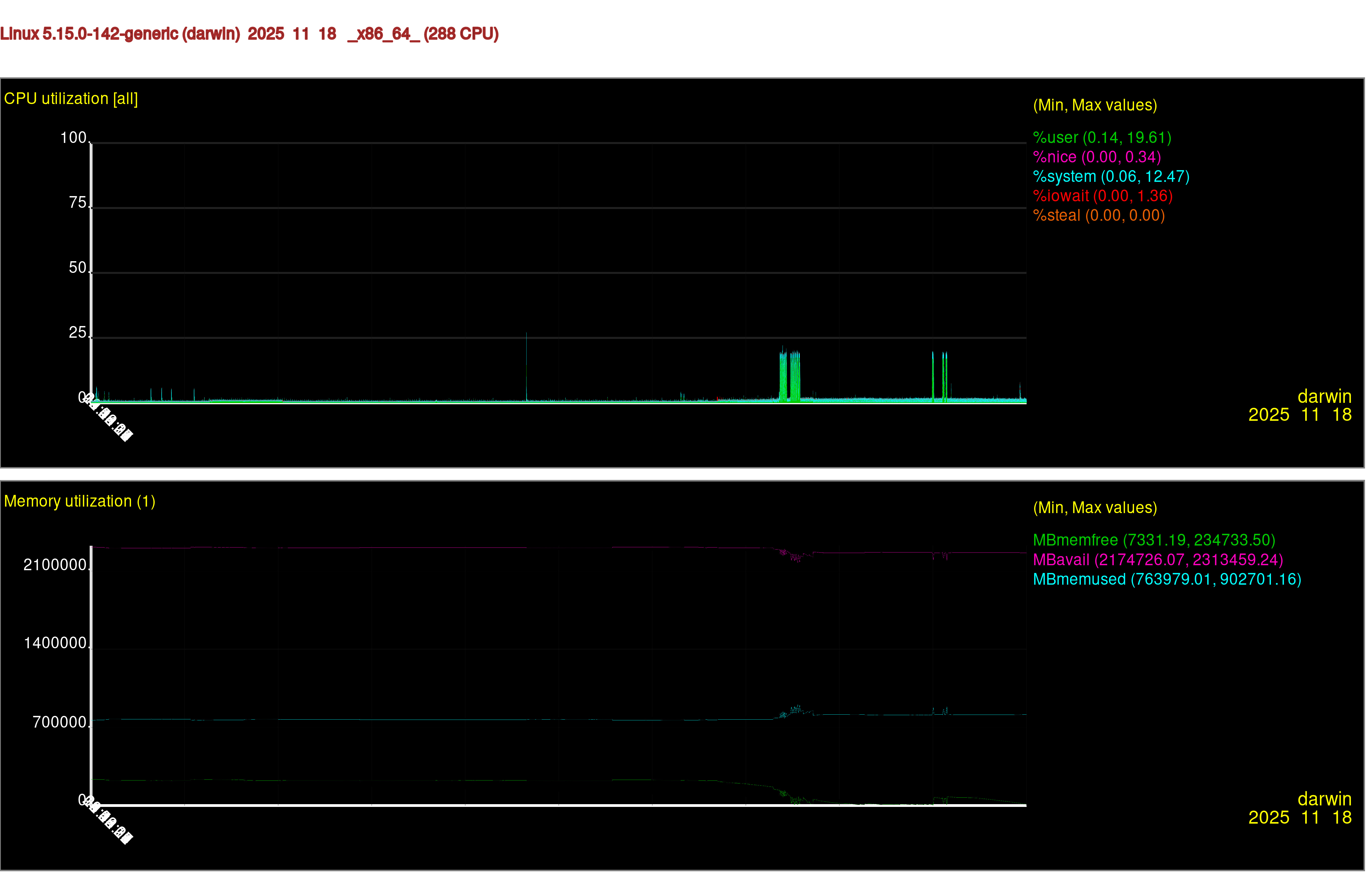The width and height of the screenshot is (1372, 873).
Task: Click the 2100000 memory axis label
Action: pos(55,565)
